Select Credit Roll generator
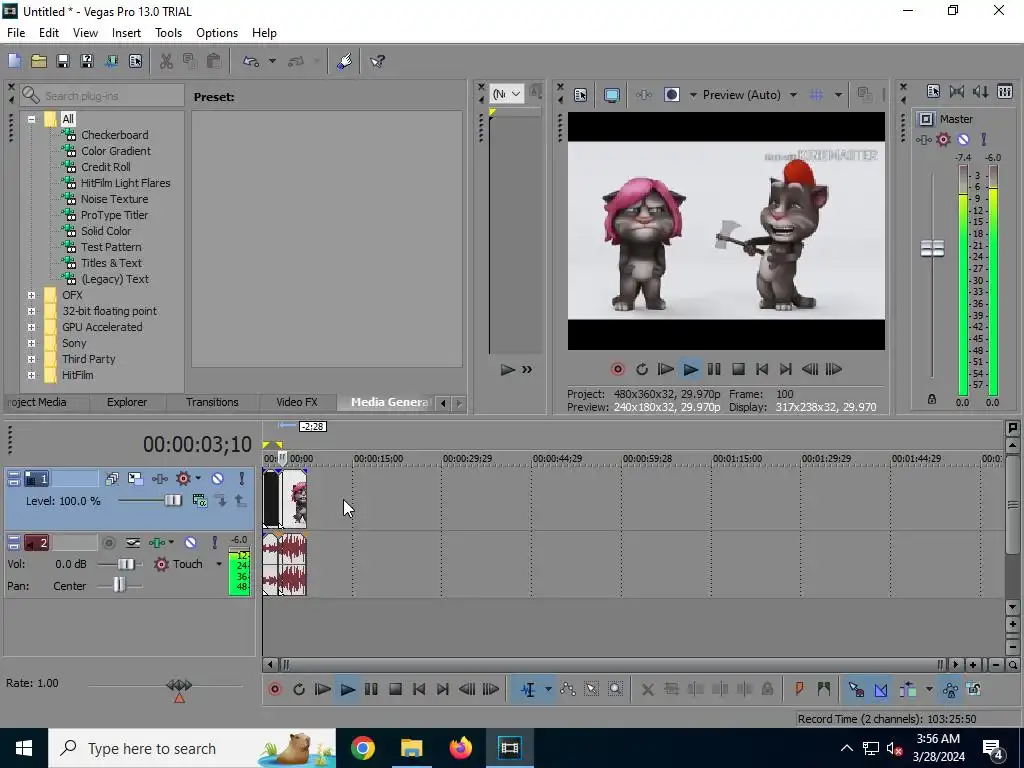Viewport: 1024px width, 768px height. coord(105,167)
